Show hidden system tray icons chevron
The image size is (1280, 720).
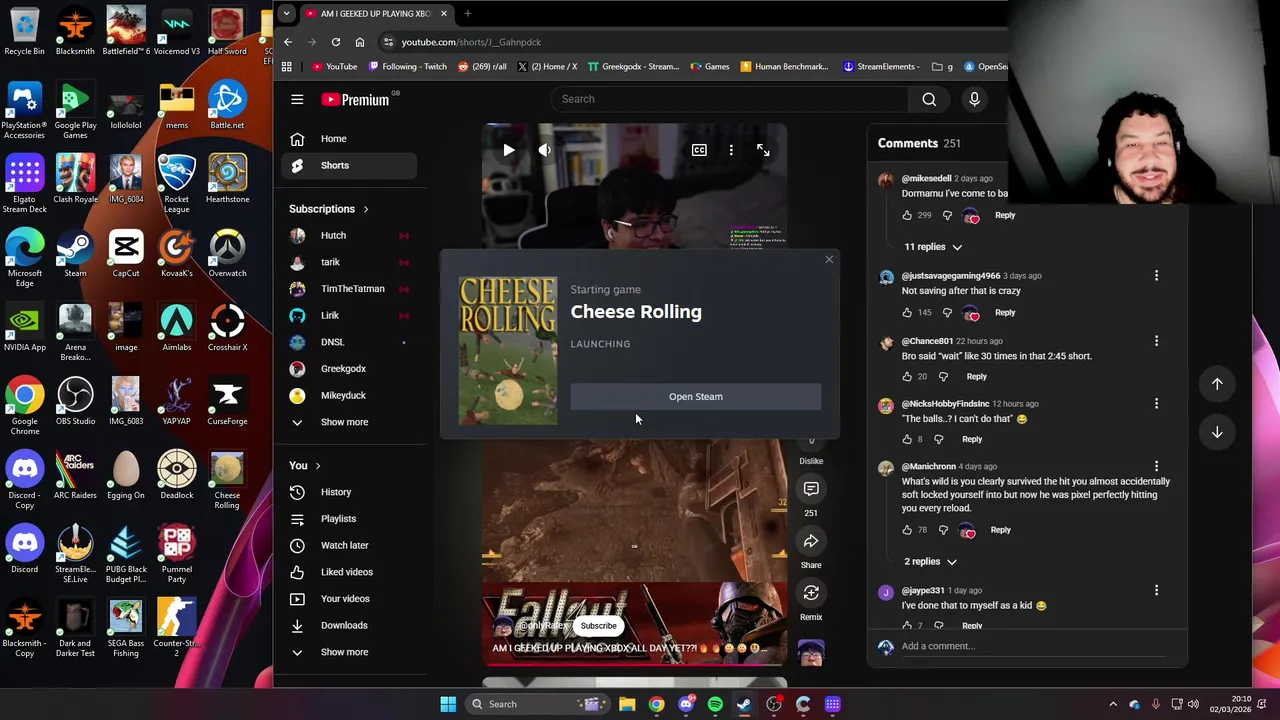[x=1113, y=704]
